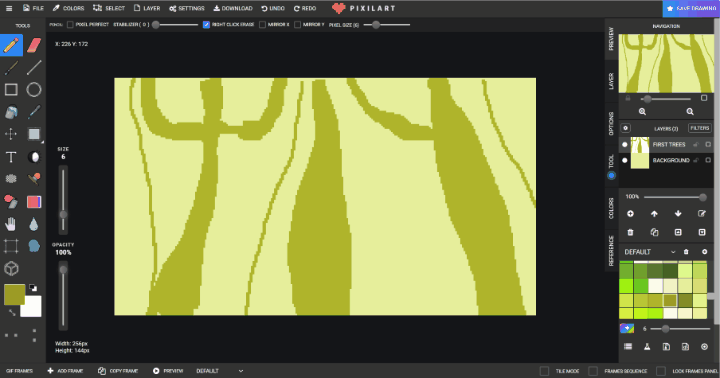Toggle the Tile Mode checkbox

point(544,371)
